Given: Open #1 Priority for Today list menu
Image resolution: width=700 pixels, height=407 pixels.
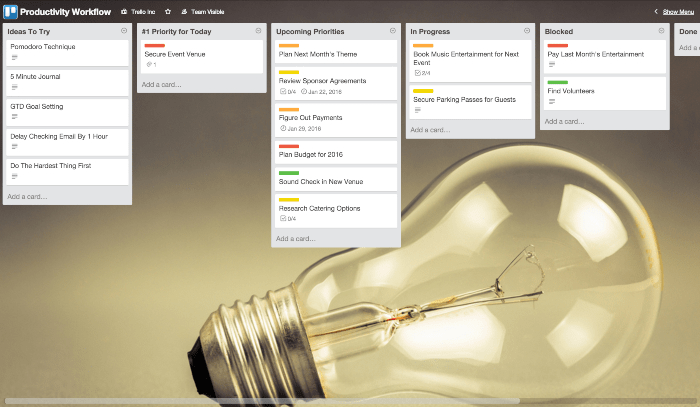Looking at the screenshot, I should (x=258, y=31).
